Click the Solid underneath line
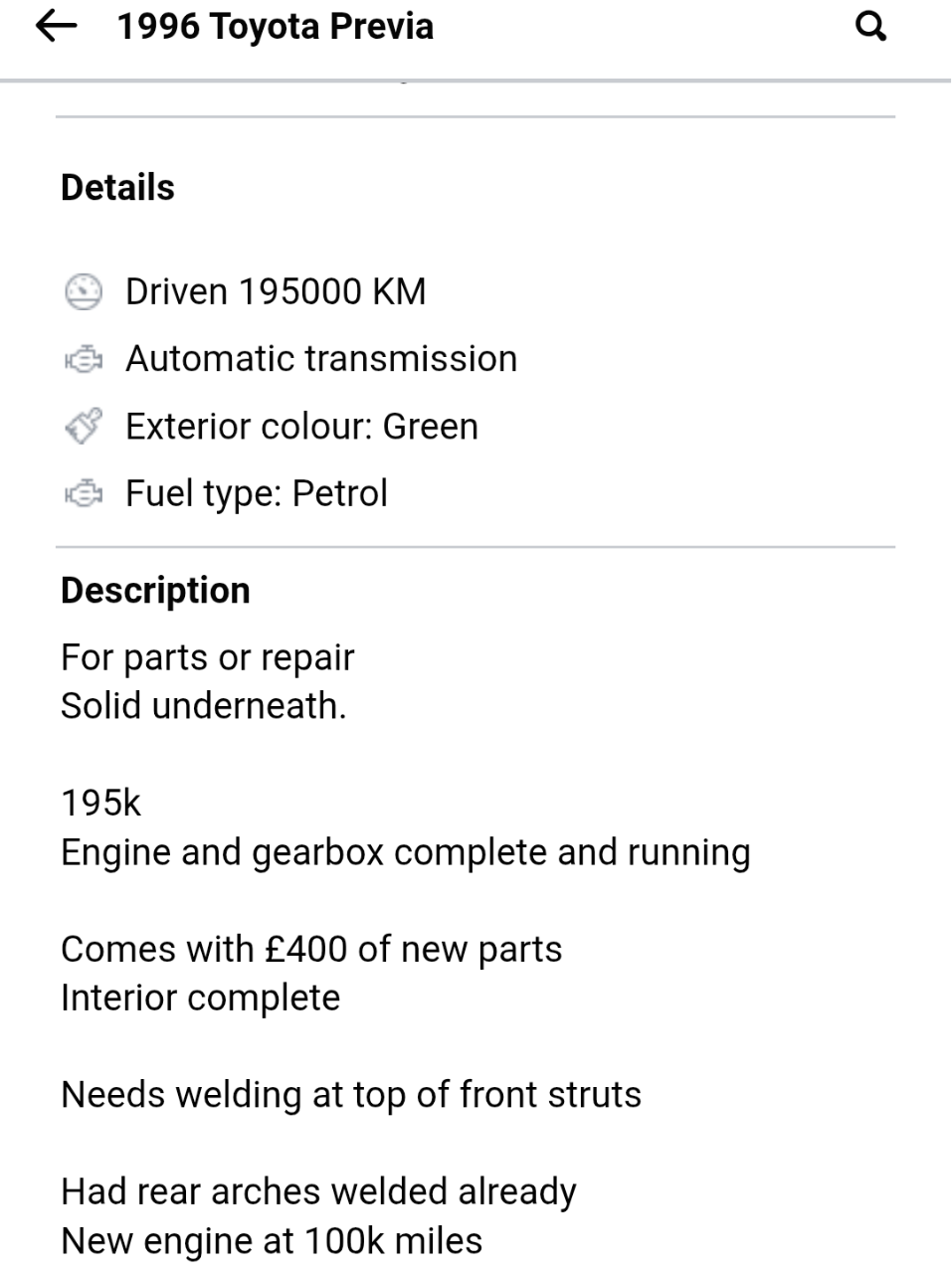952x1273 pixels. click(x=203, y=706)
